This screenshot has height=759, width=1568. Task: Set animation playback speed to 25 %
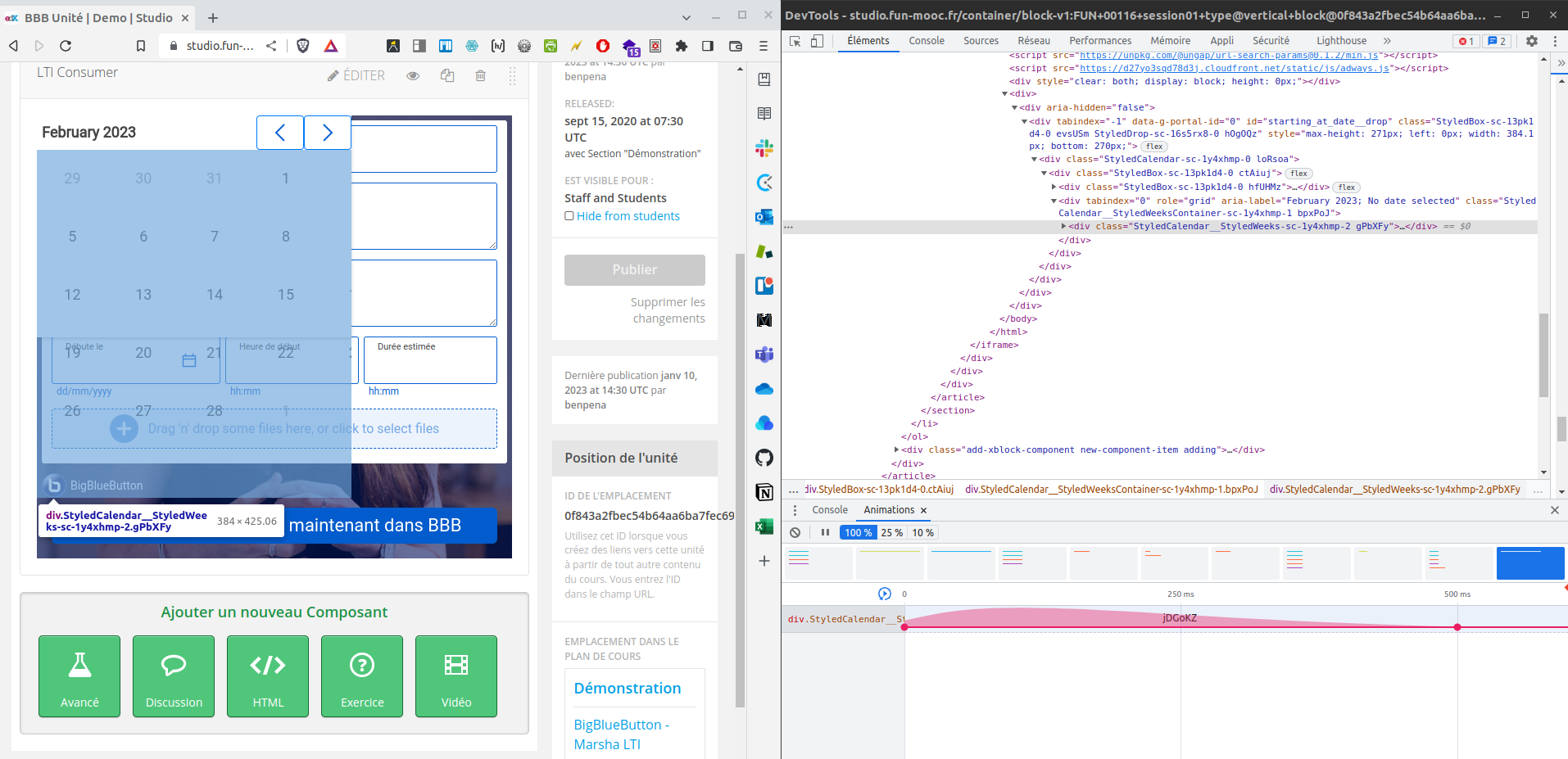click(x=890, y=532)
